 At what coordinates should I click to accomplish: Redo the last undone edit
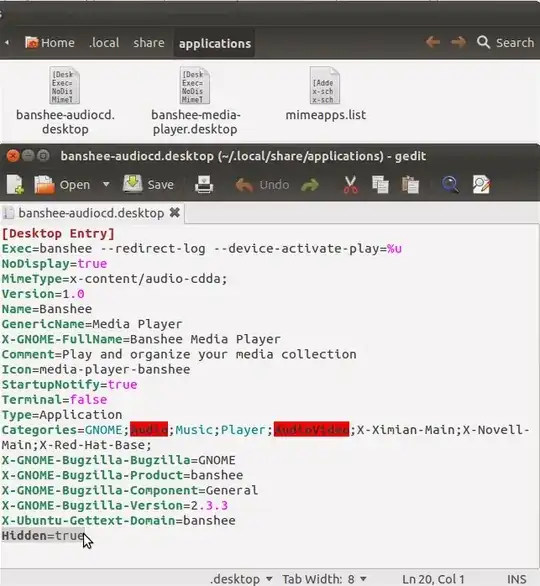(x=310, y=185)
